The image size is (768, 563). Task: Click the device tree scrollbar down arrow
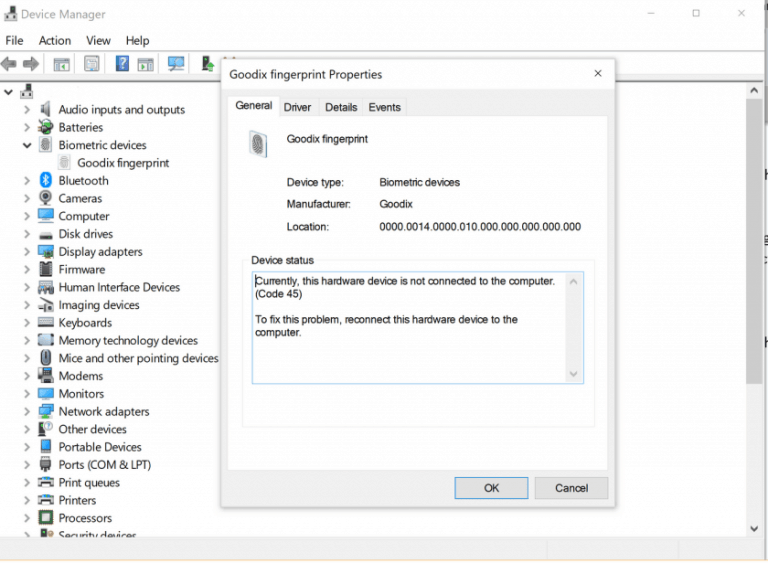(754, 529)
